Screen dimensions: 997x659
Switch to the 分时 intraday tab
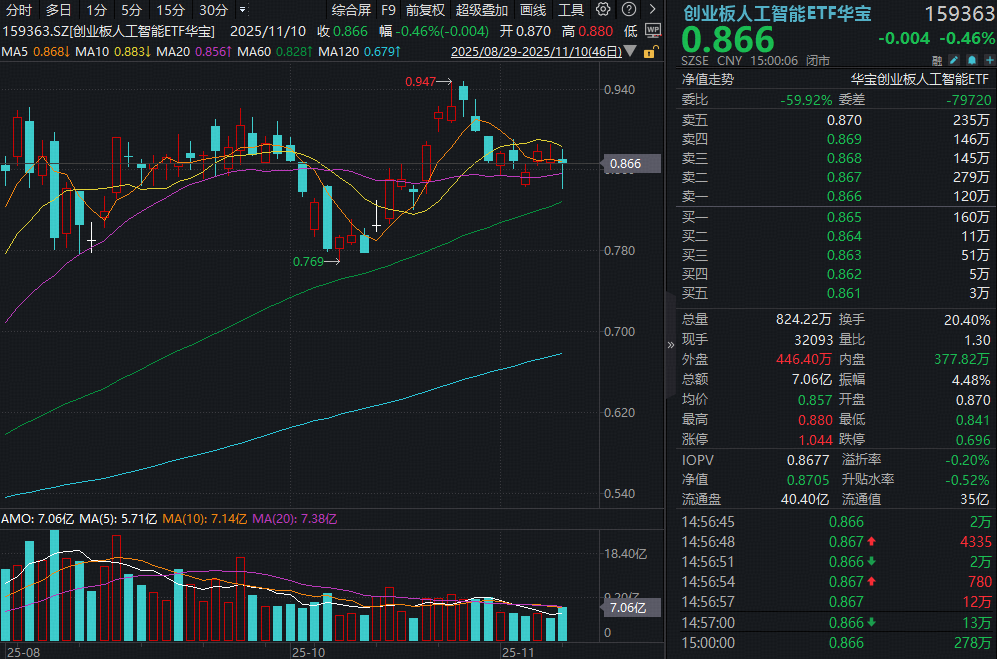click(19, 10)
